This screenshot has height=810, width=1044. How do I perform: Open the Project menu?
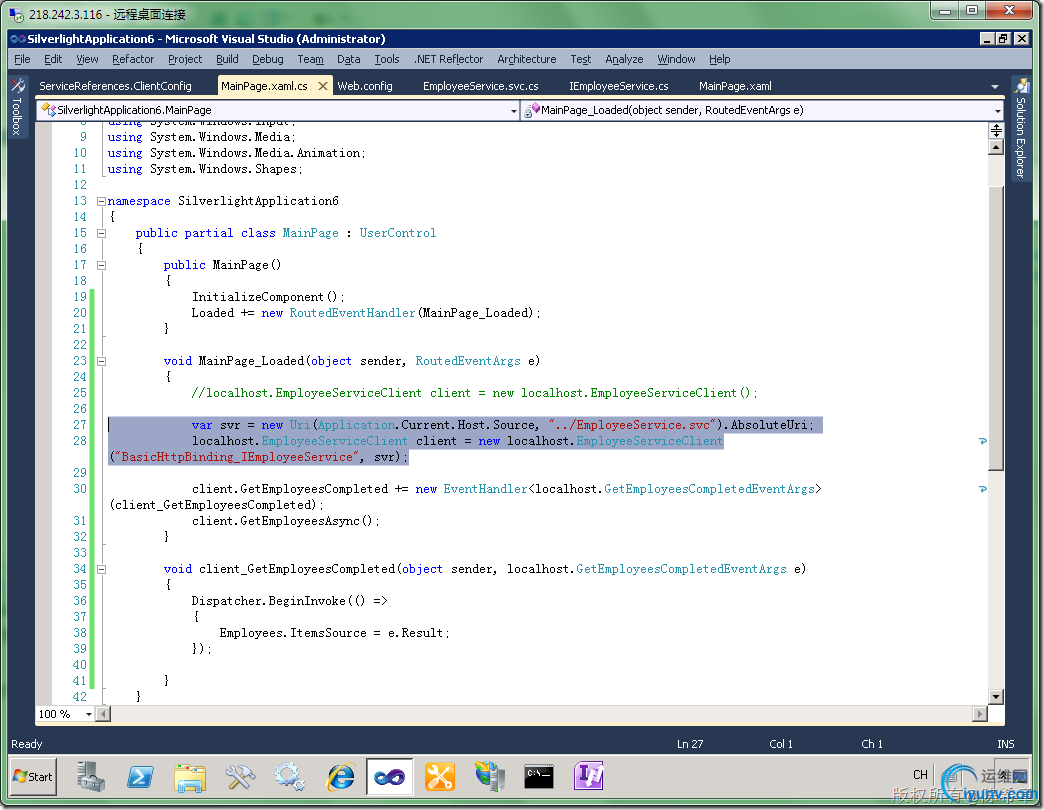pyautogui.click(x=185, y=59)
